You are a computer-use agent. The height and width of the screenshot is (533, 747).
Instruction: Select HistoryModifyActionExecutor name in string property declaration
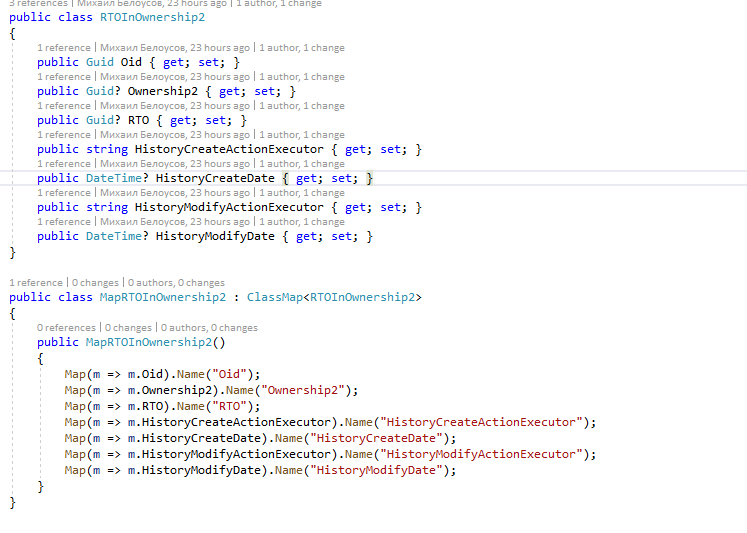coord(229,208)
